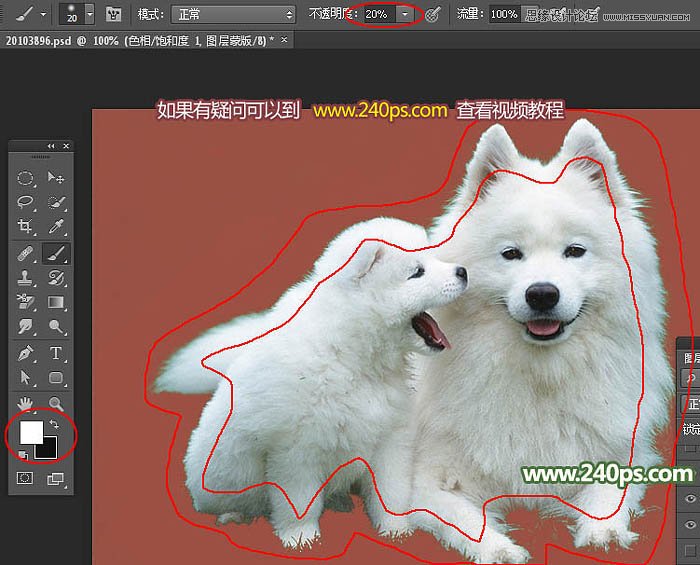Image resolution: width=700 pixels, height=565 pixels.
Task: Select the Eyedropper tool
Action: pos(57,228)
